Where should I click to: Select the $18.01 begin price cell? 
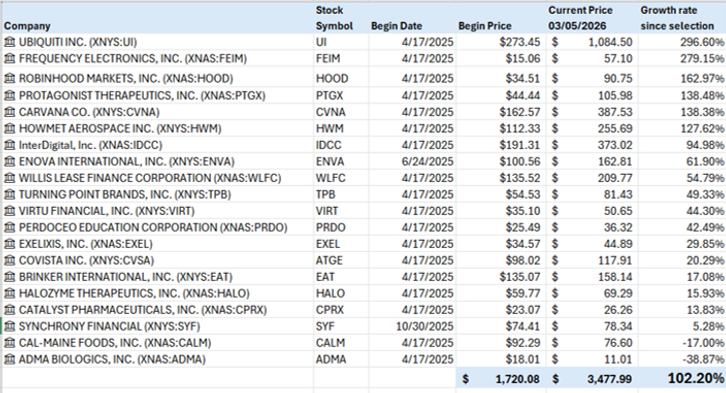tap(501, 359)
